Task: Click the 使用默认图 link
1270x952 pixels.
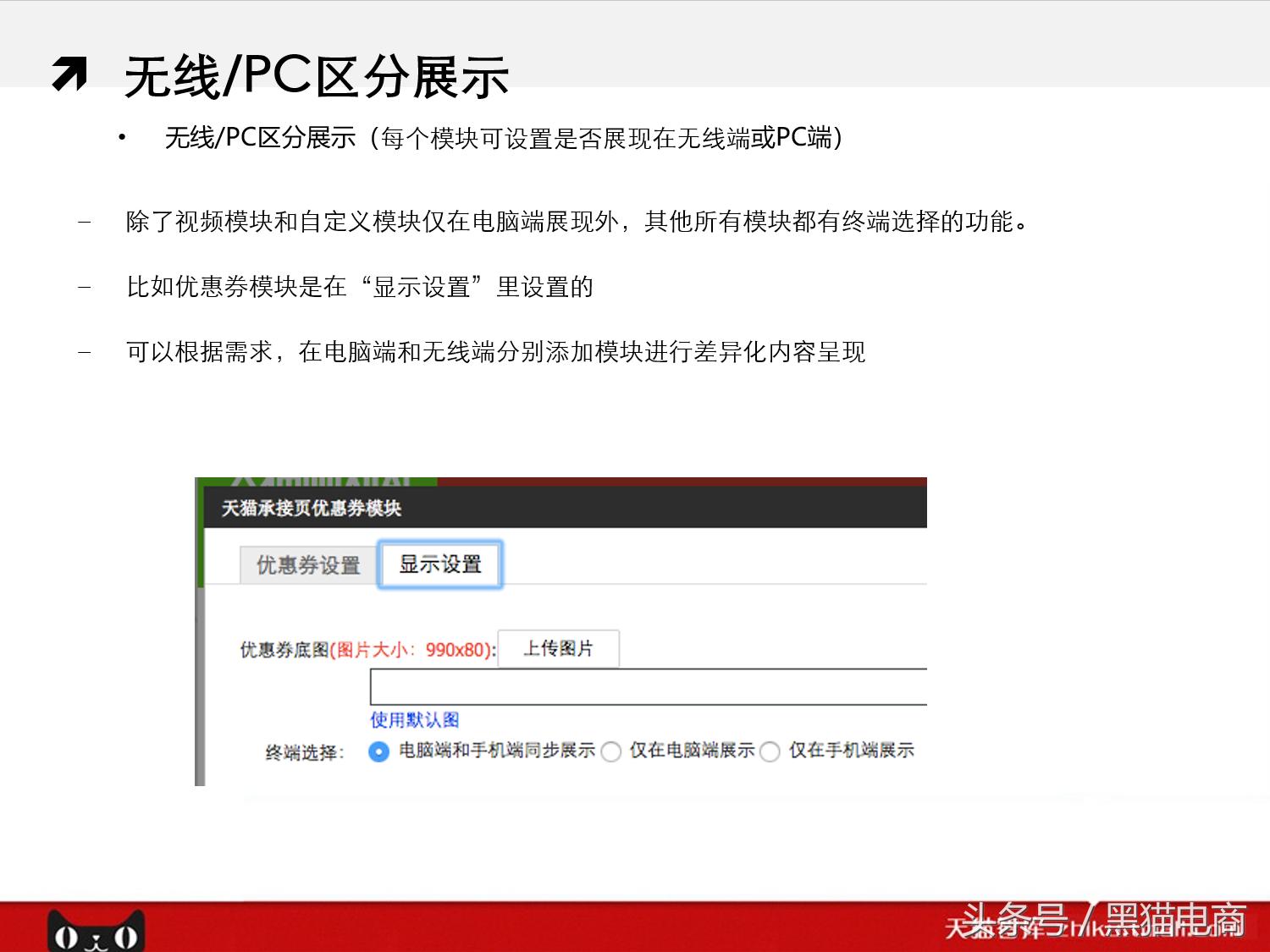Action: [414, 719]
